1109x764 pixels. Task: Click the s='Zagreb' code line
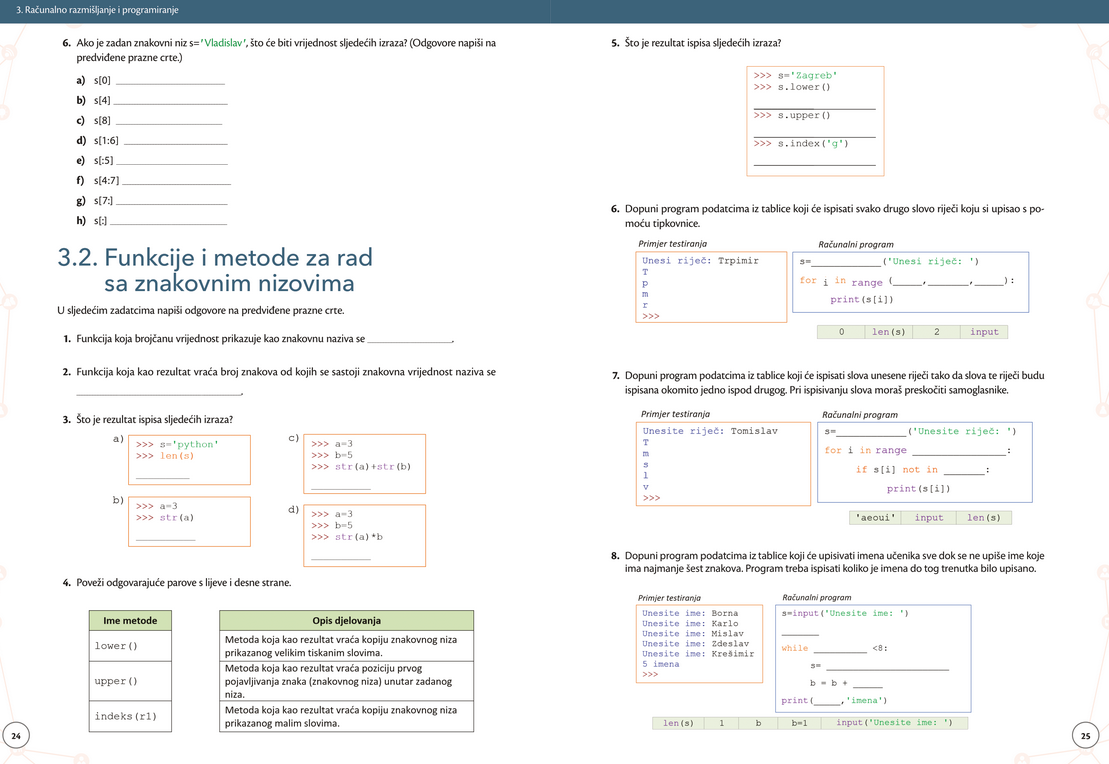coord(795,75)
